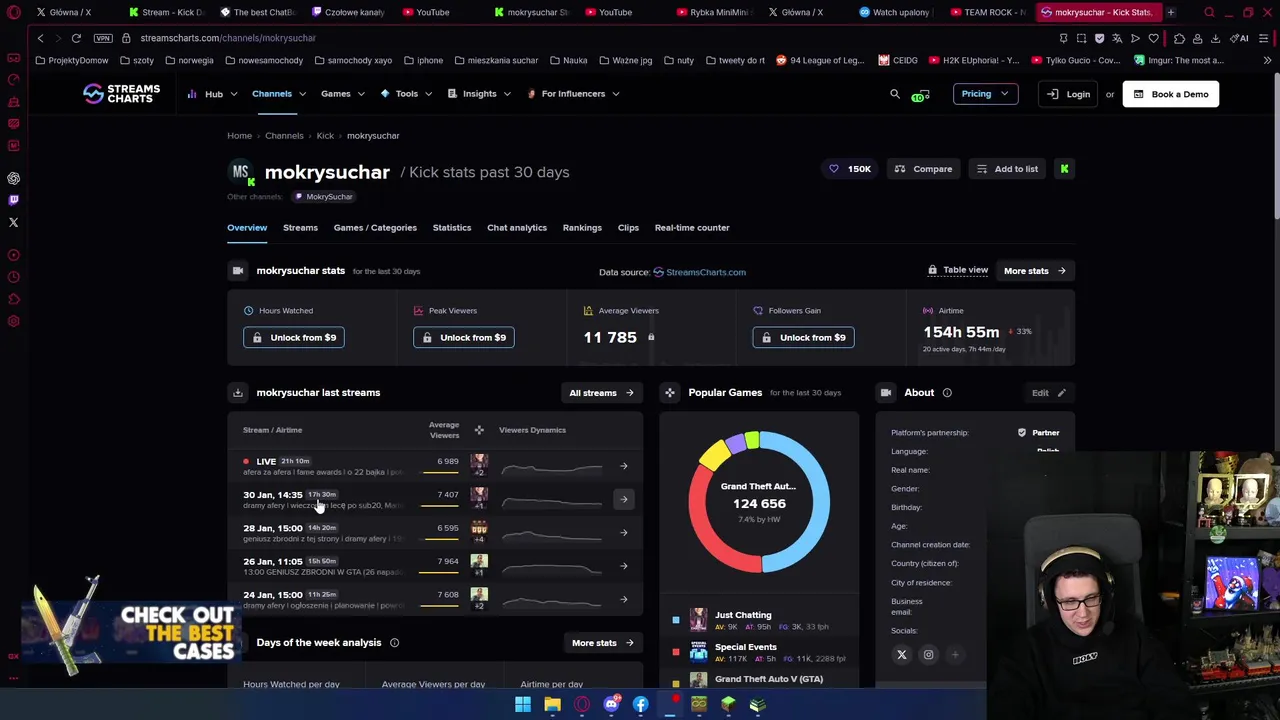Viewport: 1280px width, 720px height.
Task: Open Windows Start button in taskbar
Action: (523, 705)
